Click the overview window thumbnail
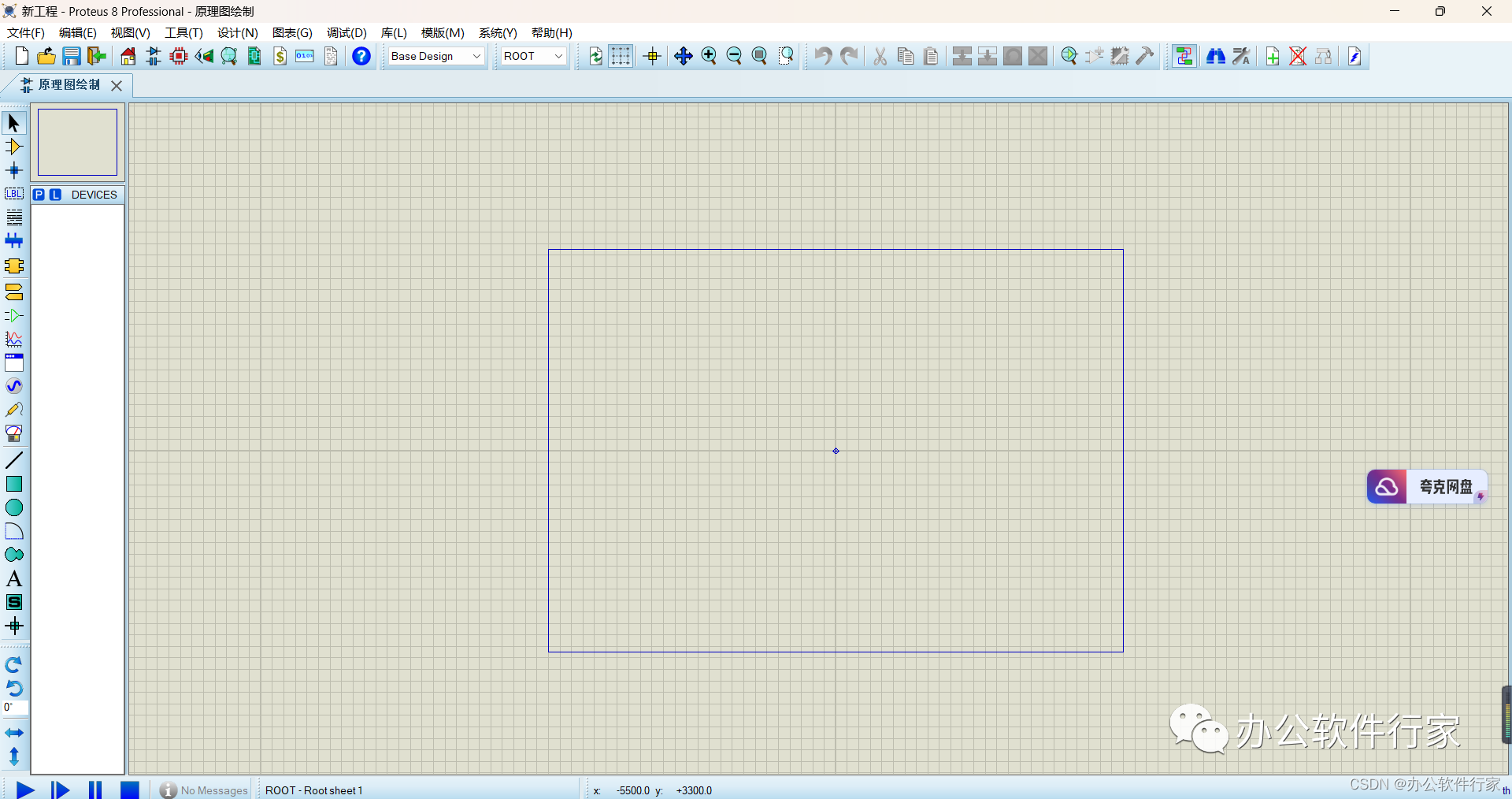 [x=77, y=142]
